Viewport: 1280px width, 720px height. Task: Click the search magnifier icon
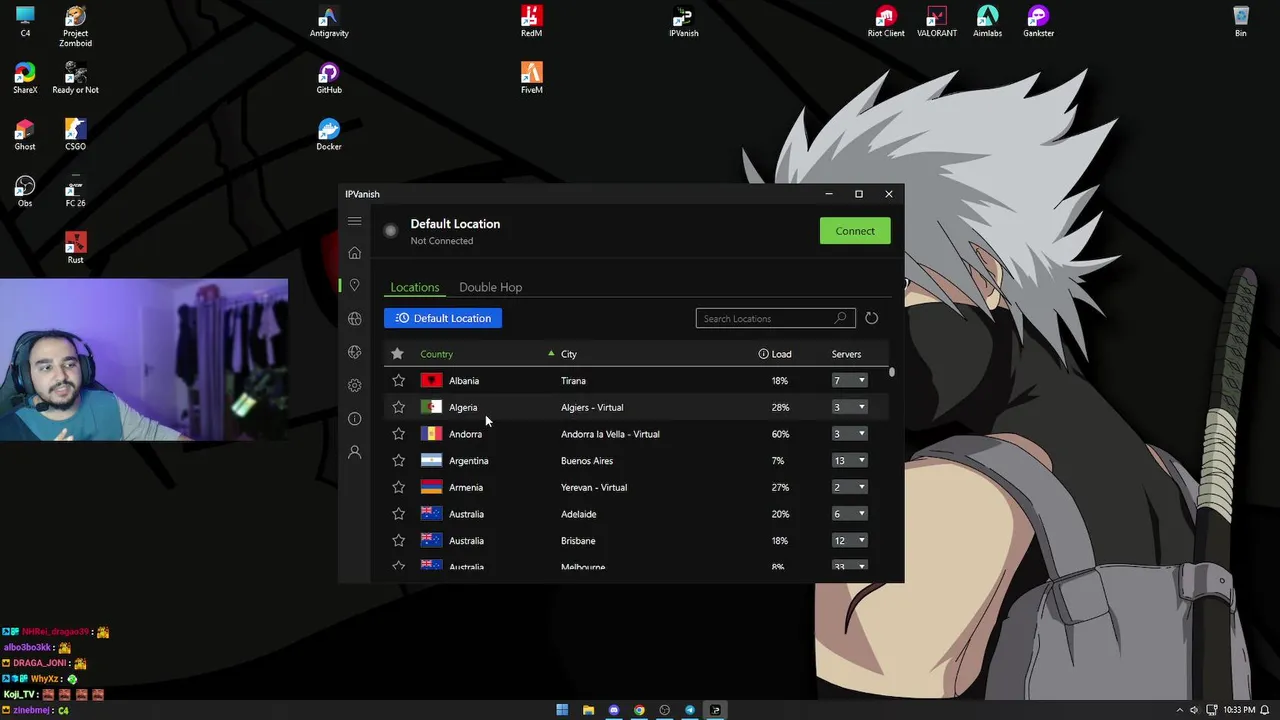[x=840, y=318]
